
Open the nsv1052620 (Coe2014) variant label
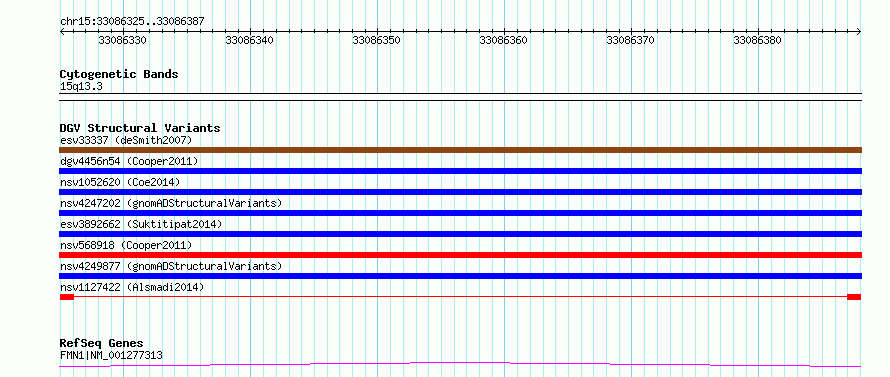[120, 182]
